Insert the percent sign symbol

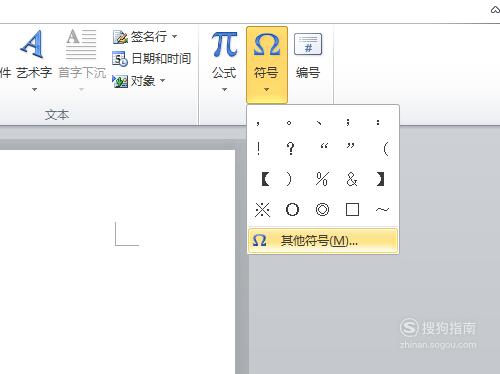[x=322, y=179]
